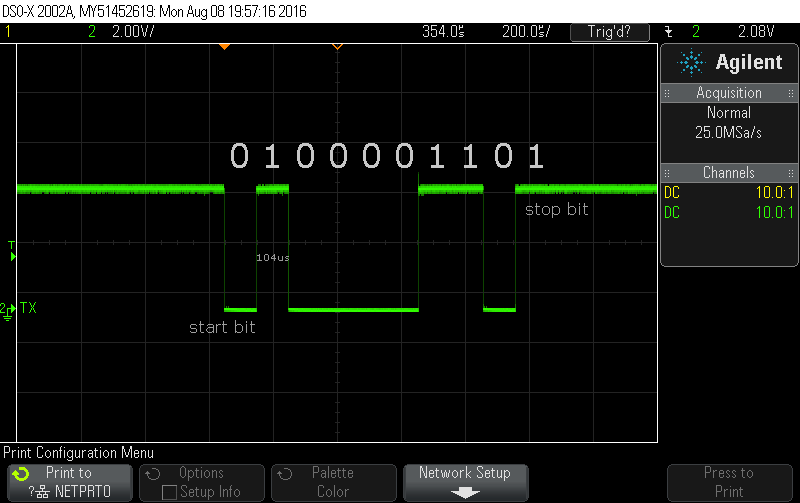
Task: Click the Print Configuration Menu title
Action: click(79, 452)
